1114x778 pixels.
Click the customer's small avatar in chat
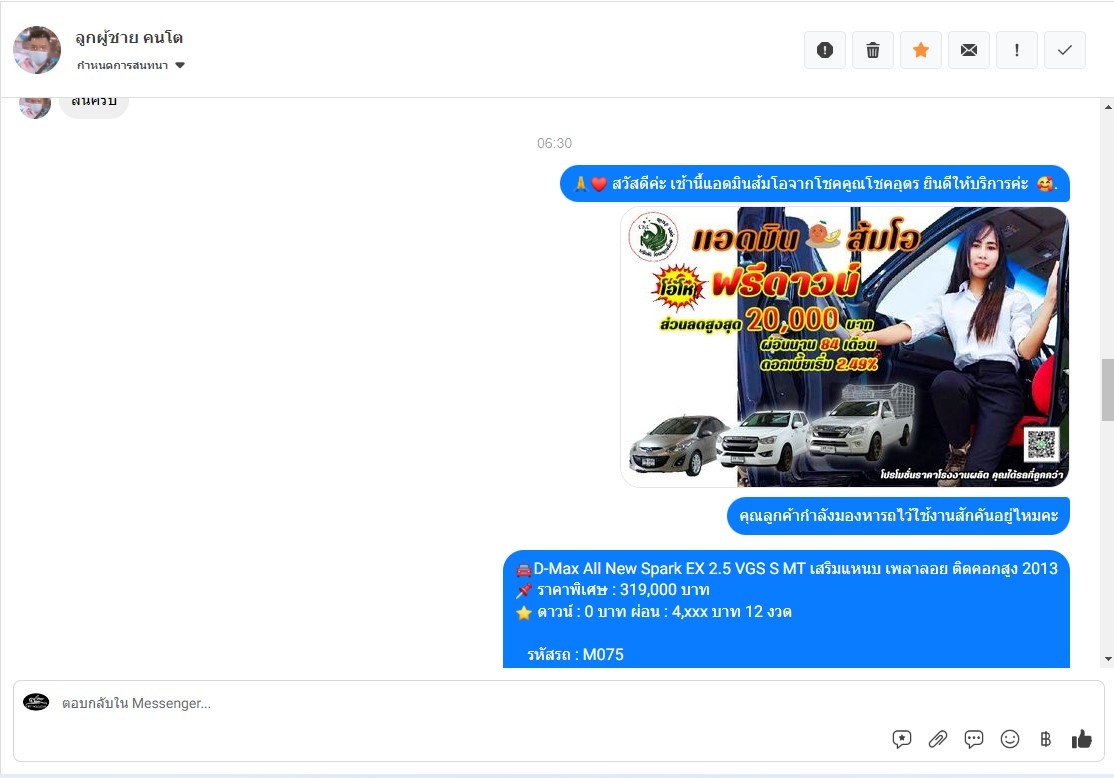(x=35, y=107)
